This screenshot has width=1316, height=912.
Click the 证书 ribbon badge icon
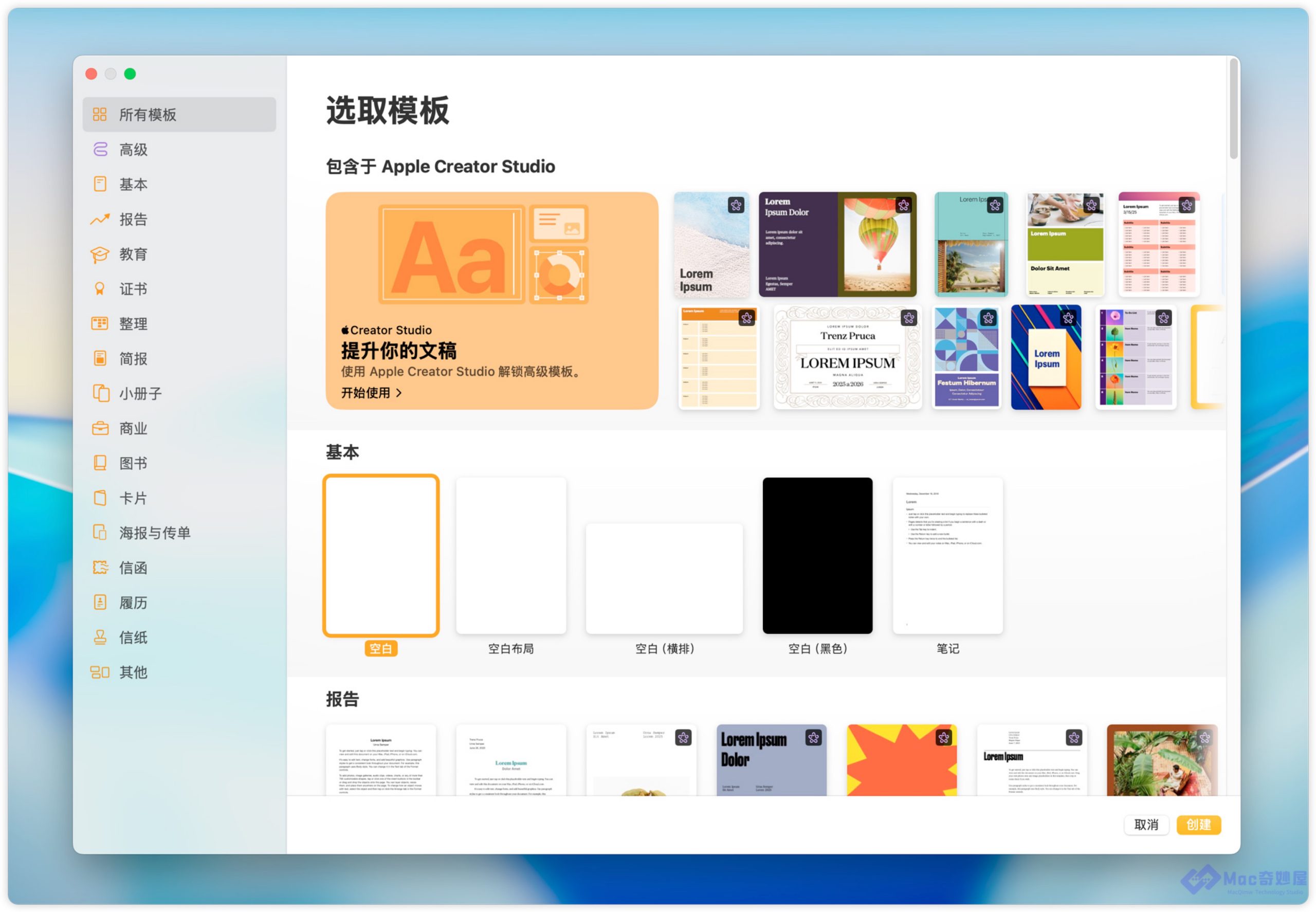tap(99, 288)
